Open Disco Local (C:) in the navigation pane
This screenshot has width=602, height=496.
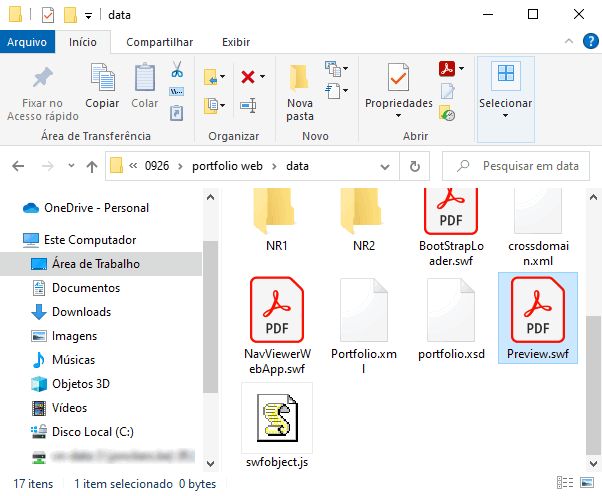click(93, 432)
